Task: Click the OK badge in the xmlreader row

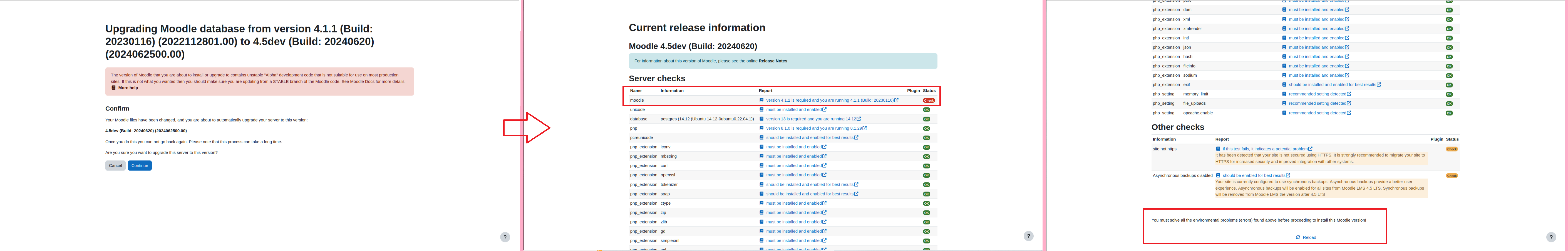Action: tap(1449, 29)
